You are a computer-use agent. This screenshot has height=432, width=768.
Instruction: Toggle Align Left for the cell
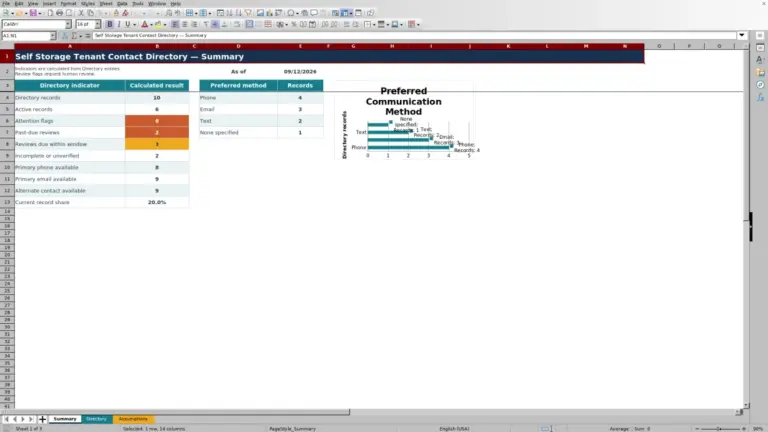175,24
